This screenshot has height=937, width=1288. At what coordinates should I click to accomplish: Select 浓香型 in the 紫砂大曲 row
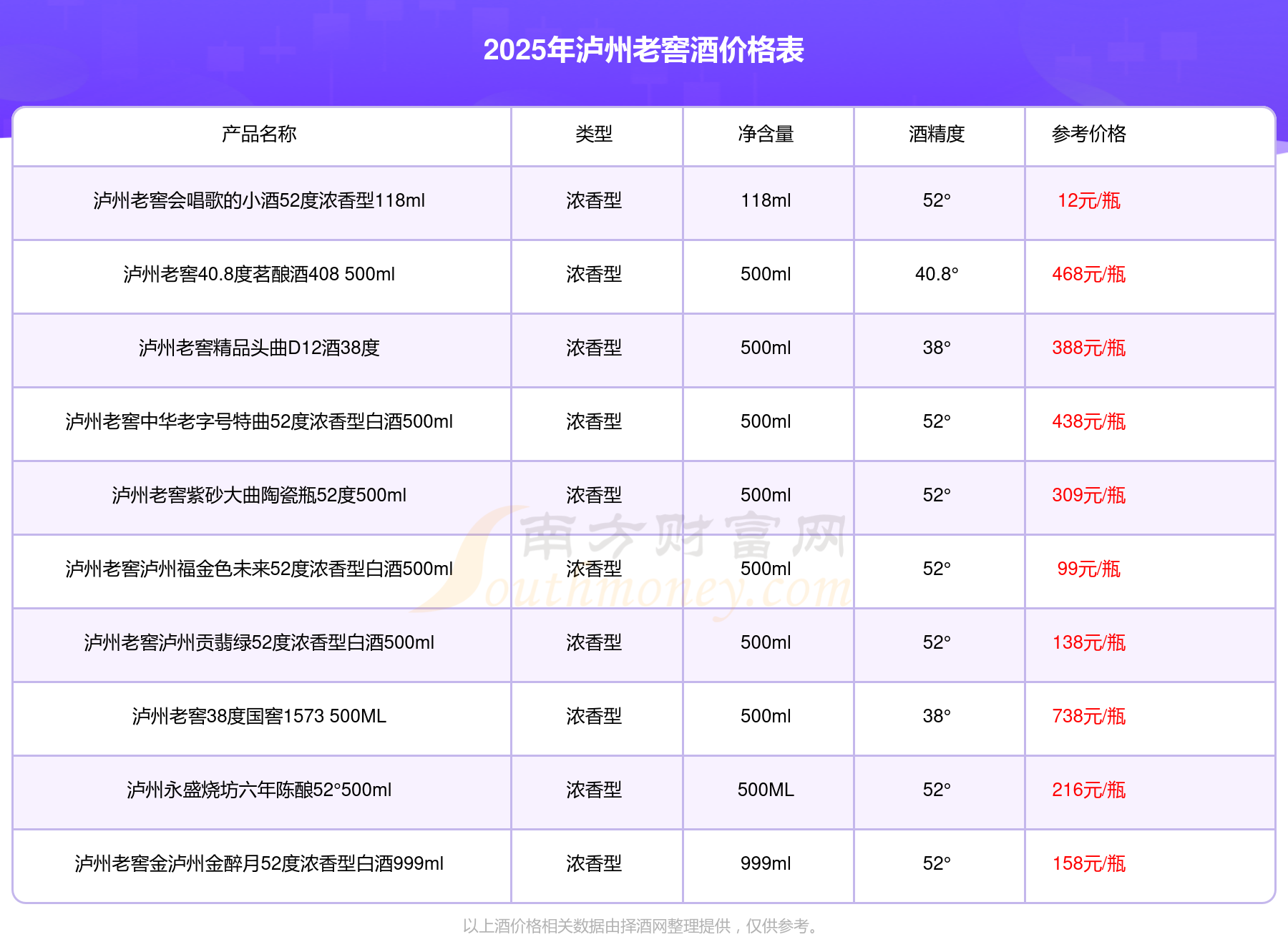point(594,495)
